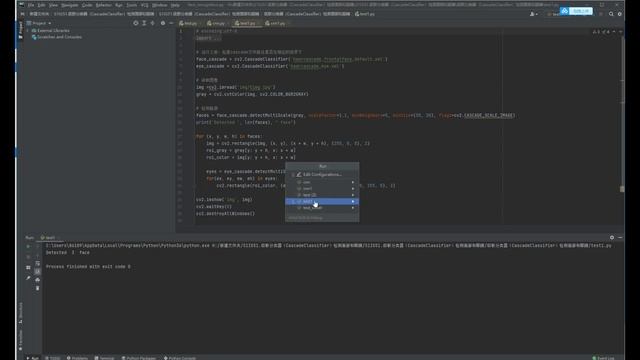Click Select Opened File target icon in Project panel

pos(136,23)
